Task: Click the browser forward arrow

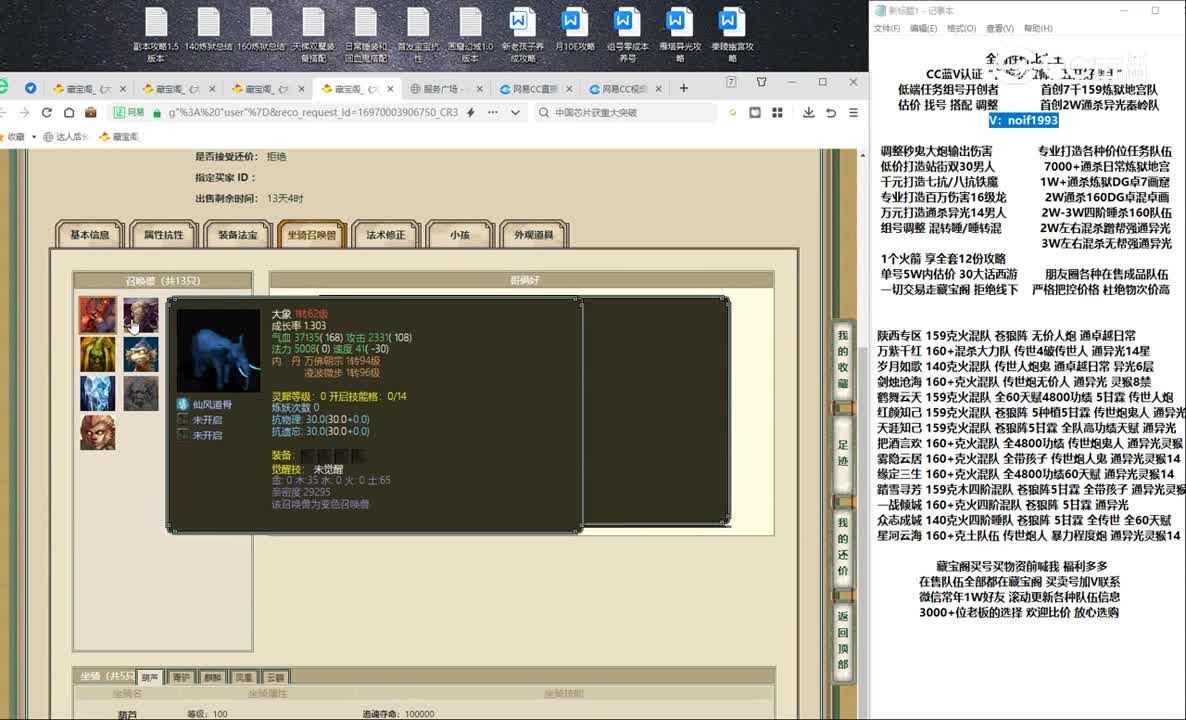Action: pos(24,112)
